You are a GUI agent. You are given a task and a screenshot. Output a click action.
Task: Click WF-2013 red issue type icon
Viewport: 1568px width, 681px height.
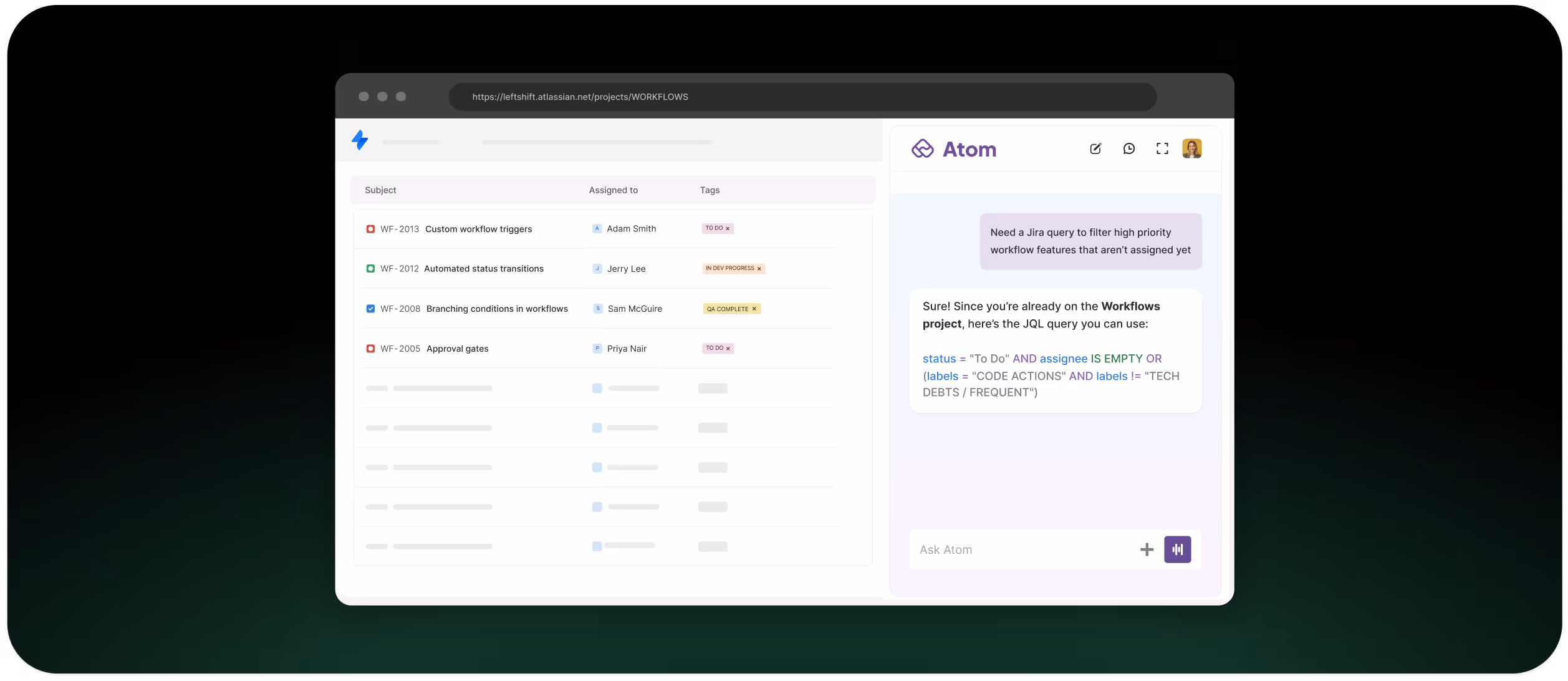tap(370, 229)
